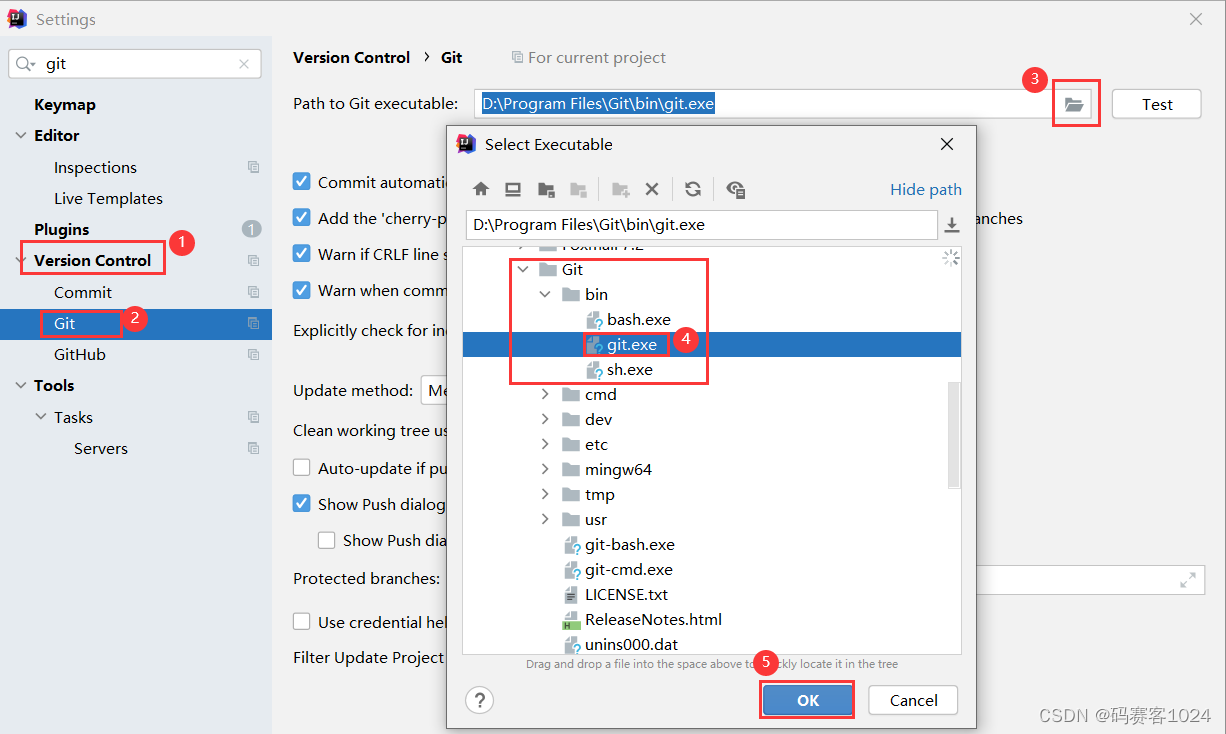Image resolution: width=1226 pixels, height=734 pixels.
Task: Click project-level icon beside GitHub
Action: click(x=253, y=354)
